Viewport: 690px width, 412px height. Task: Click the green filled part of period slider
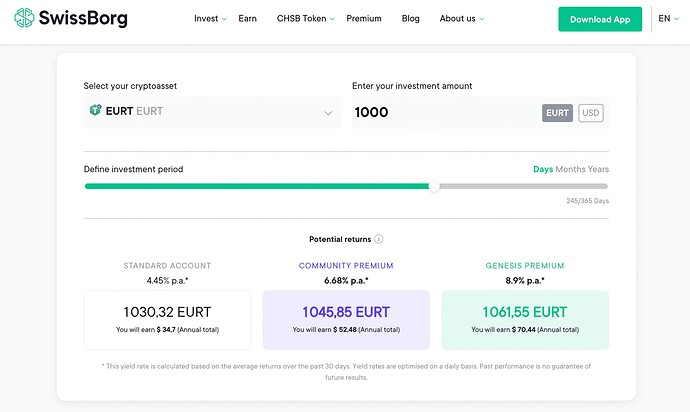pos(257,186)
